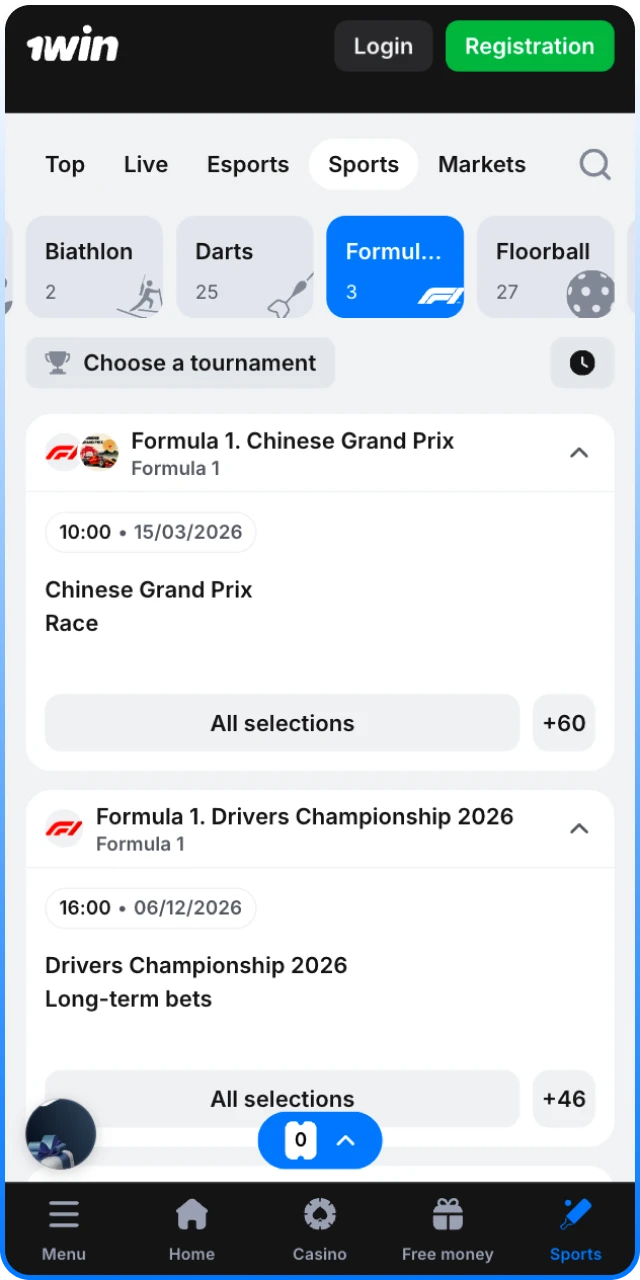Screen dimensions: 640x1280
Task: Toggle the match time clock filter
Action: click(x=582, y=362)
